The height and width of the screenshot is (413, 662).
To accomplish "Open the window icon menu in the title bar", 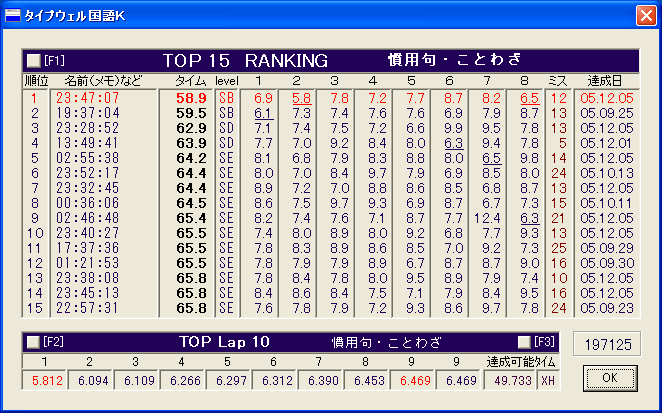I will pyautogui.click(x=12, y=16).
